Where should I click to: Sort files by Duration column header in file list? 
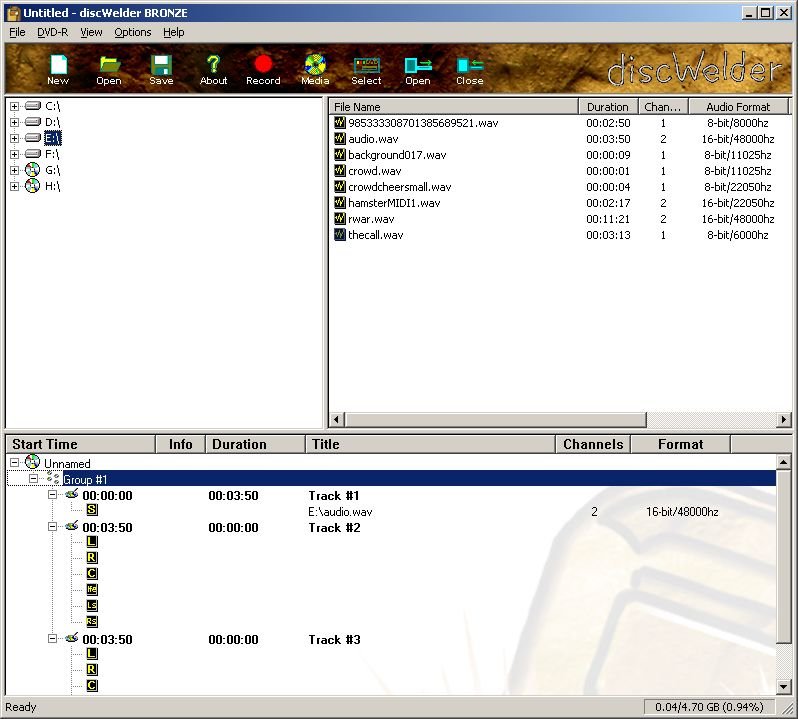pos(608,107)
